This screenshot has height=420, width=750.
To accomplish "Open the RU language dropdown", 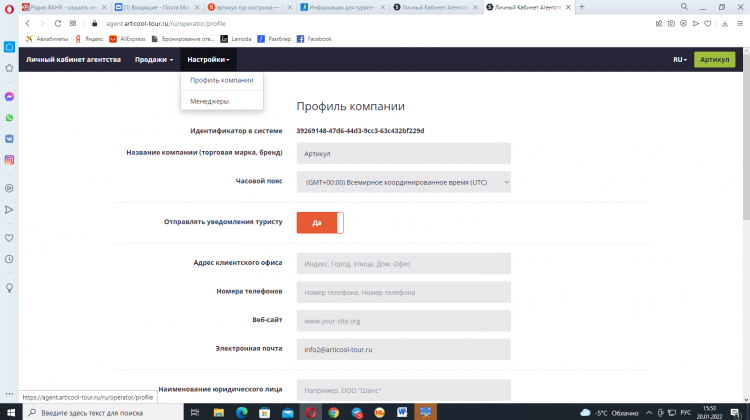I will tap(680, 60).
